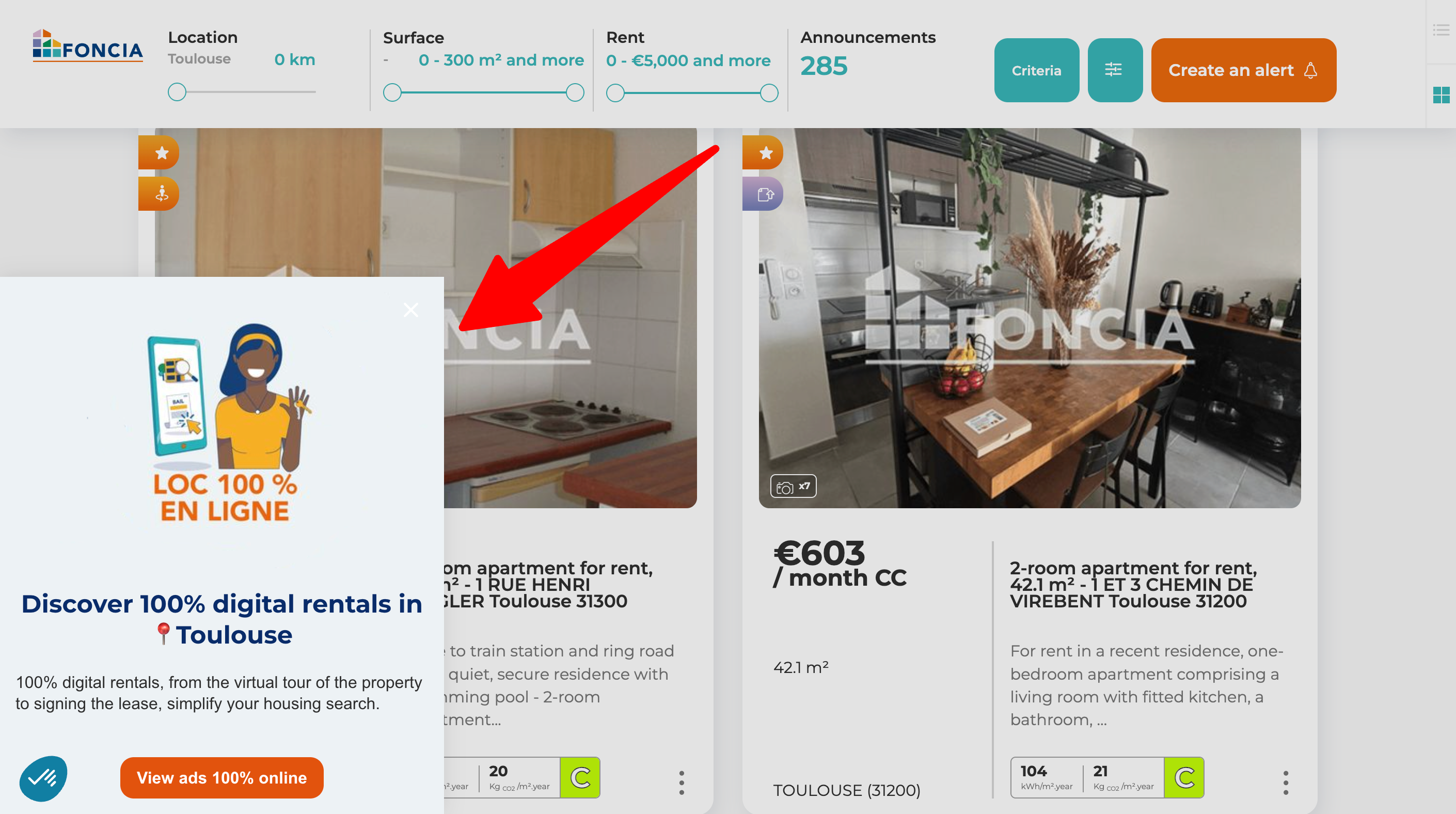
Task: Open the 2-room apartment Chemin de Virebent title
Action: 1133,585
